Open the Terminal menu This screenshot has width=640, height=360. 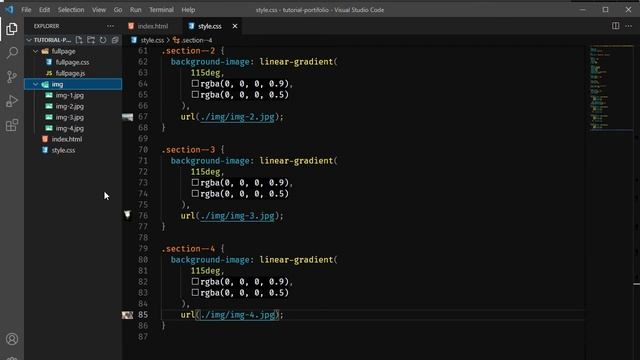(x=161, y=10)
